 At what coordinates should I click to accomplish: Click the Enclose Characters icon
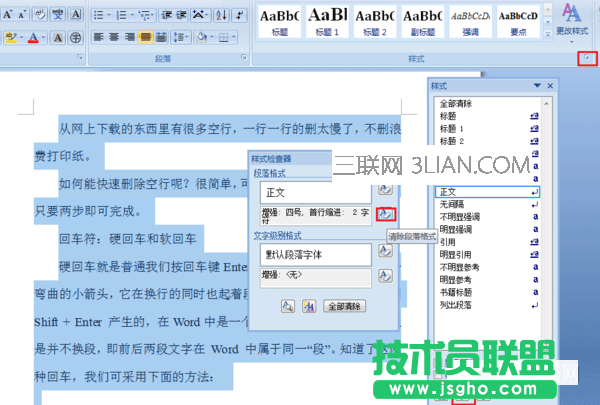click(x=76, y=38)
